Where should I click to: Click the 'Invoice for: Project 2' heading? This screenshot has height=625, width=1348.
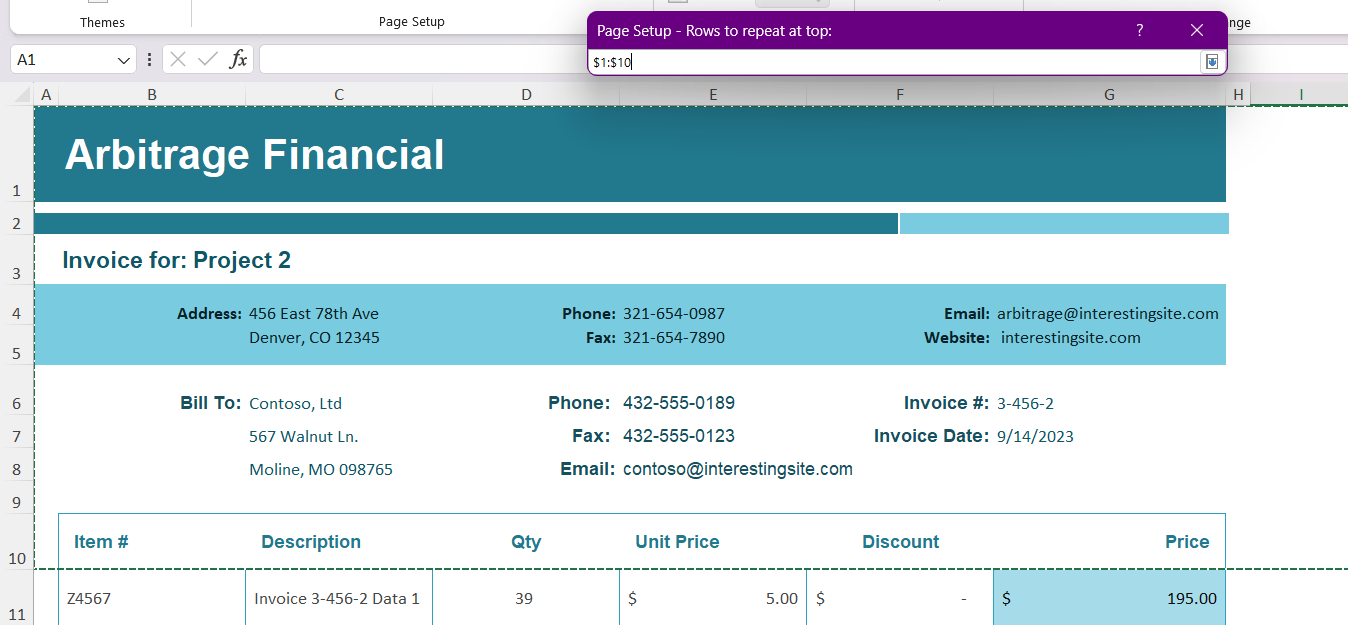coord(176,261)
